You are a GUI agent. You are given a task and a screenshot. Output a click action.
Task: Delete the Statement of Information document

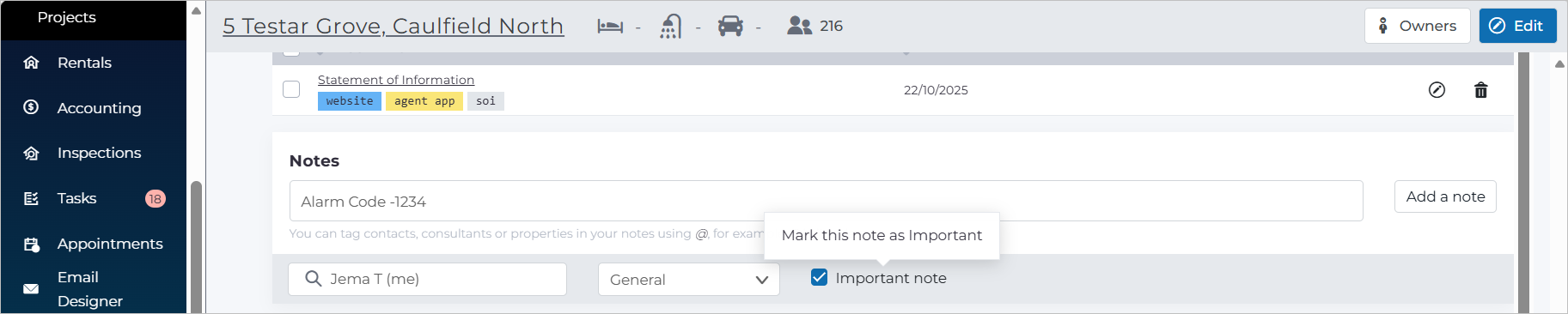click(x=1481, y=90)
